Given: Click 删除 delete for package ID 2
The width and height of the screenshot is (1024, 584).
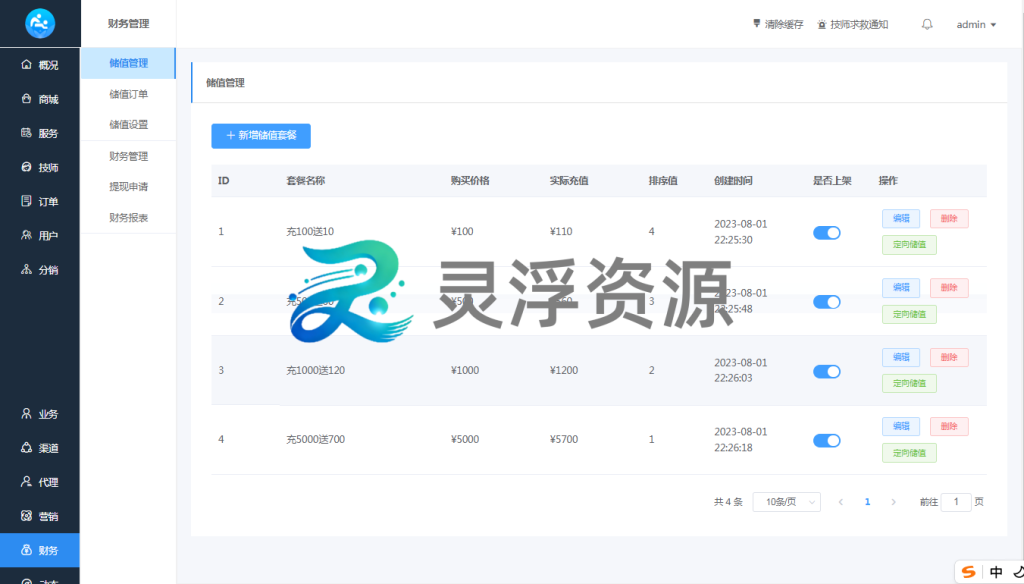Looking at the screenshot, I should 949,287.
